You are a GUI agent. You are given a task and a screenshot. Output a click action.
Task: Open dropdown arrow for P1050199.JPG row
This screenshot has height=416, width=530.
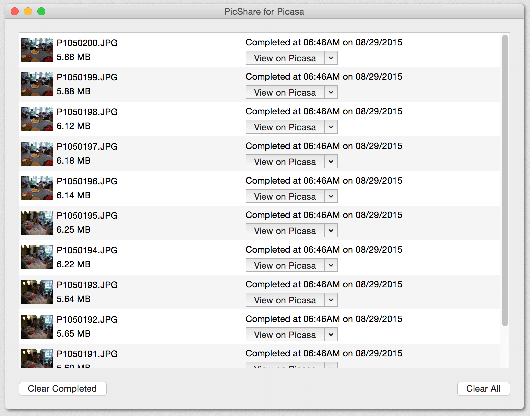tap(331, 92)
